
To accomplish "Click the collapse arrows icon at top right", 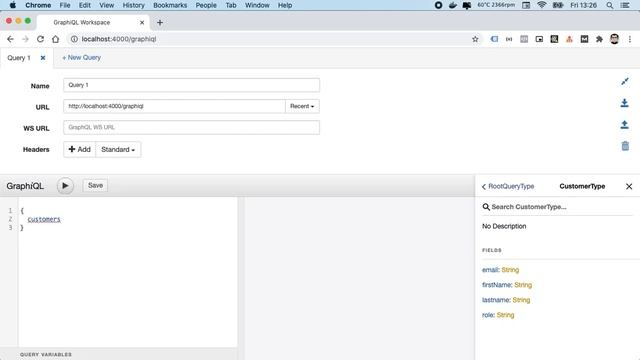I will pyautogui.click(x=625, y=82).
